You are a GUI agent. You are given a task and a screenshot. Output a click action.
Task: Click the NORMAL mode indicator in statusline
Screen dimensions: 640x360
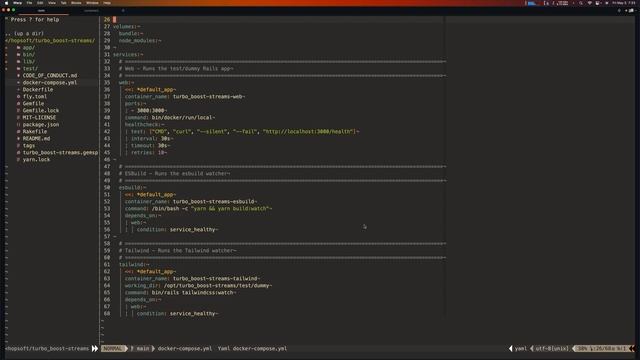[x=113, y=349]
